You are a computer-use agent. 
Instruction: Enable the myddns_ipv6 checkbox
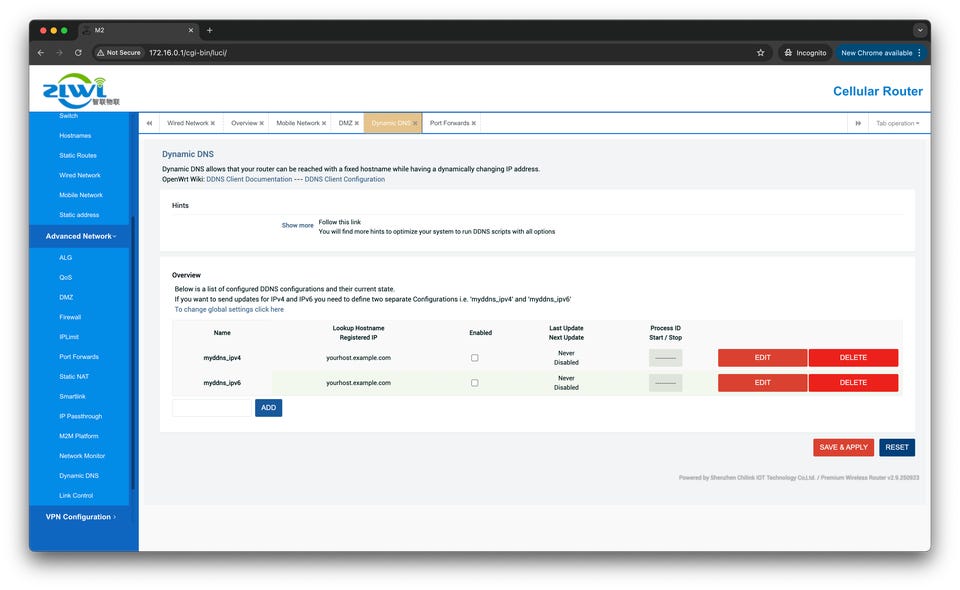click(474, 383)
